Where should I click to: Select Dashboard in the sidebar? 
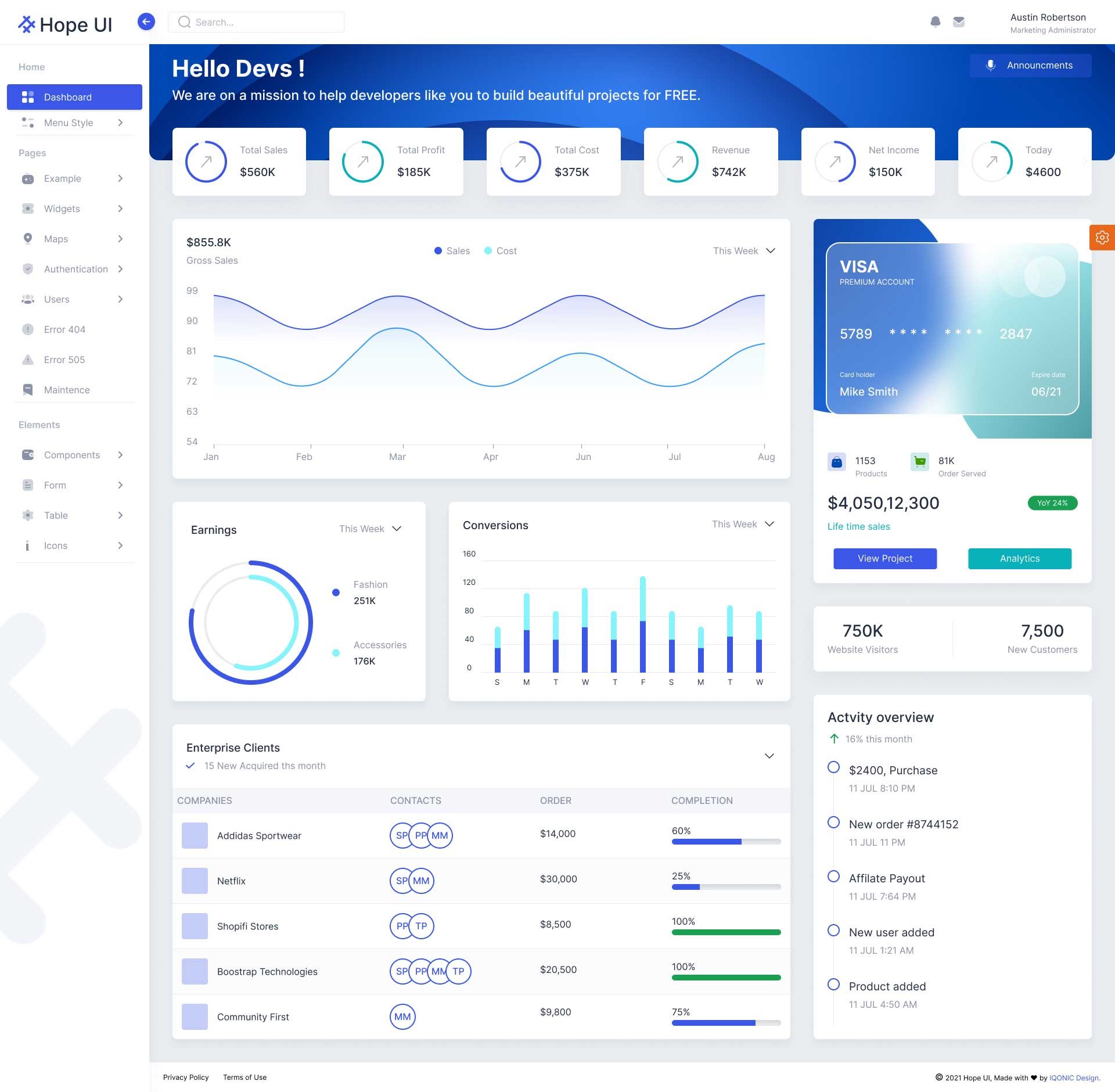pyautogui.click(x=74, y=97)
